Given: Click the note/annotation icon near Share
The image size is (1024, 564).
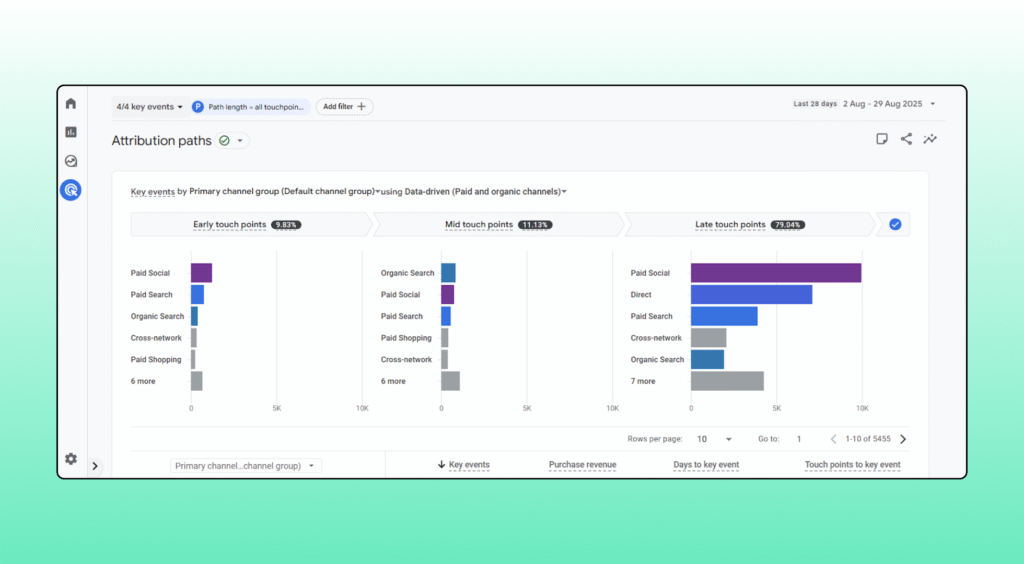Looking at the screenshot, I should click(x=882, y=139).
